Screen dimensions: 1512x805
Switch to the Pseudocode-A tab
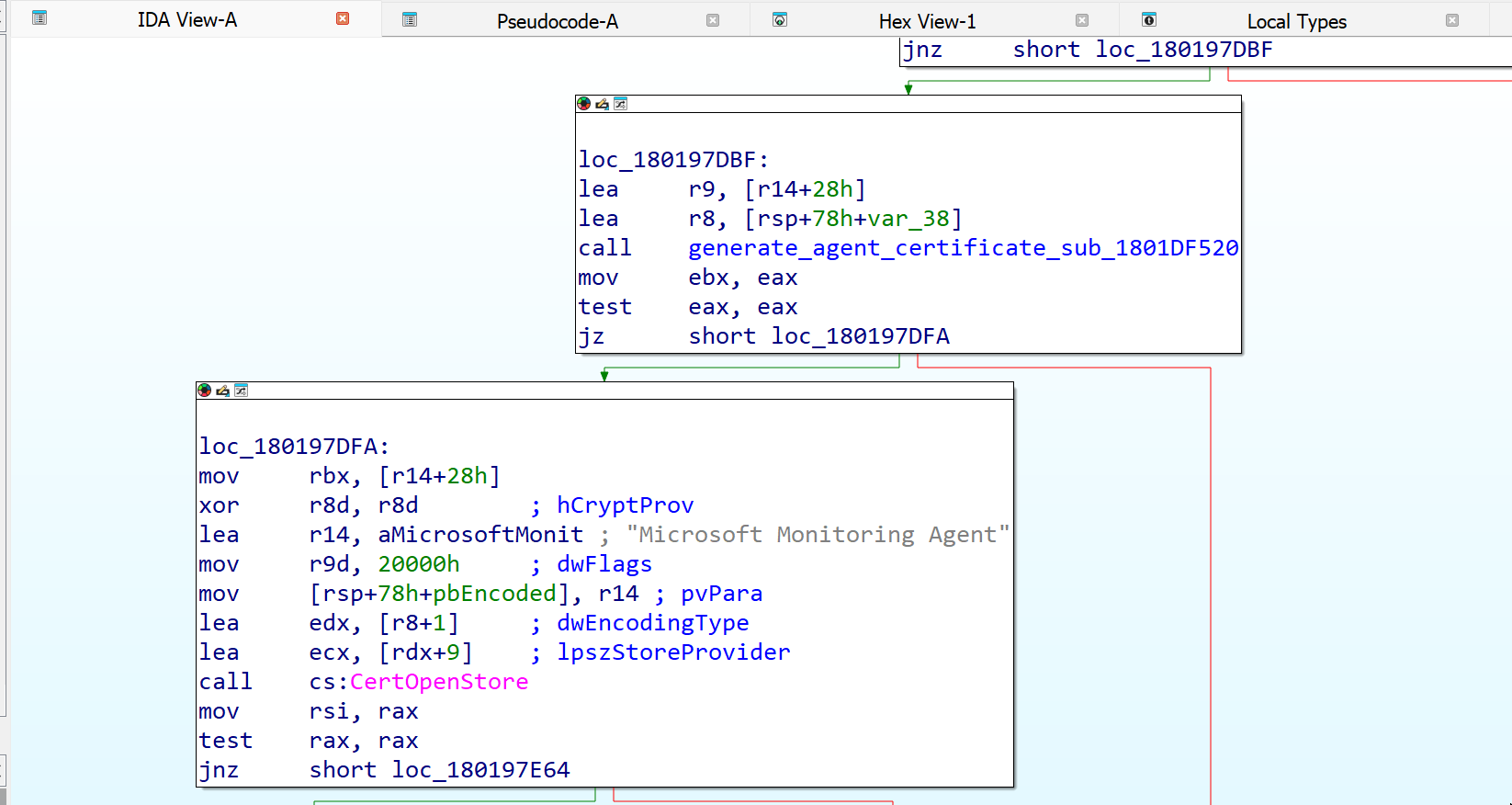click(557, 21)
